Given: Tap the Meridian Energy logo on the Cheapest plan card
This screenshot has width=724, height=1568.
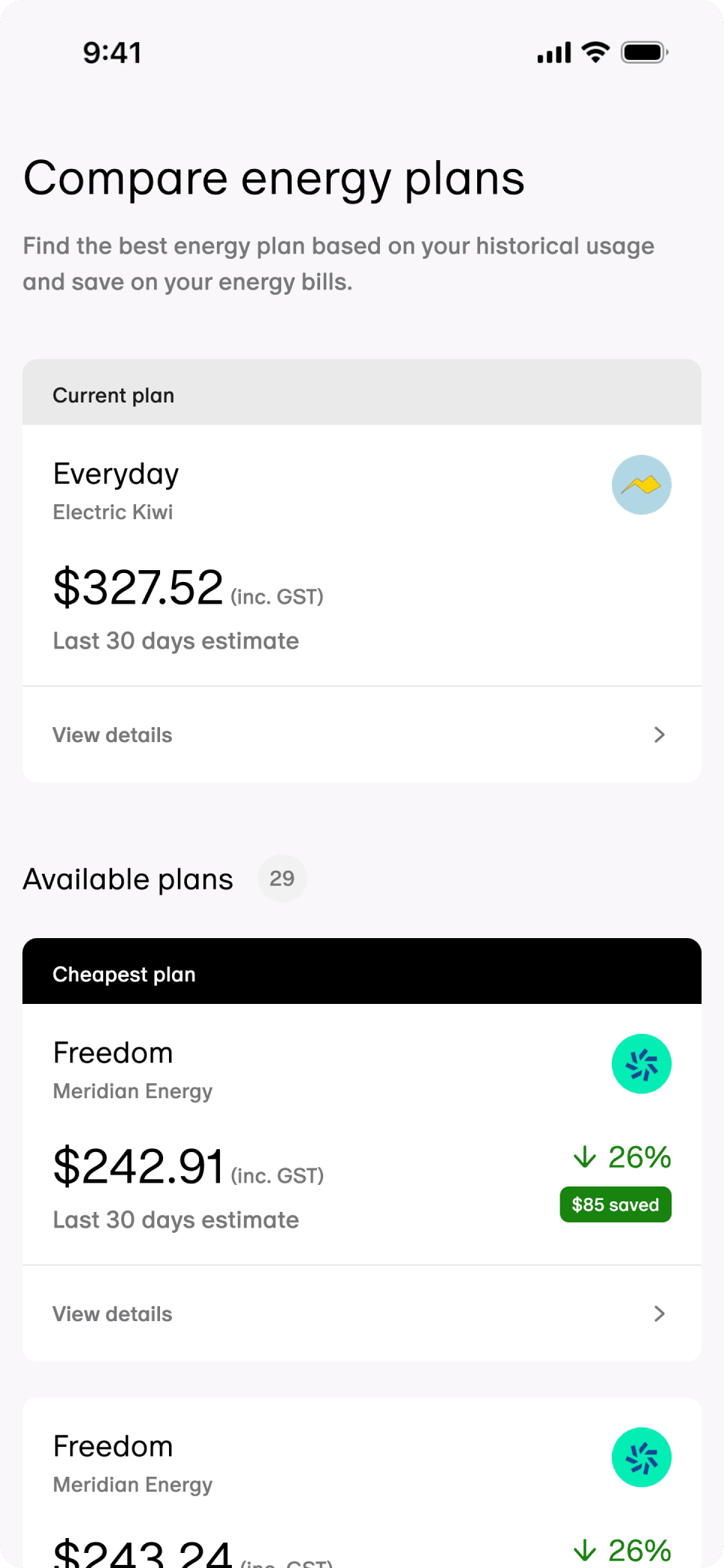Looking at the screenshot, I should coord(641,1064).
